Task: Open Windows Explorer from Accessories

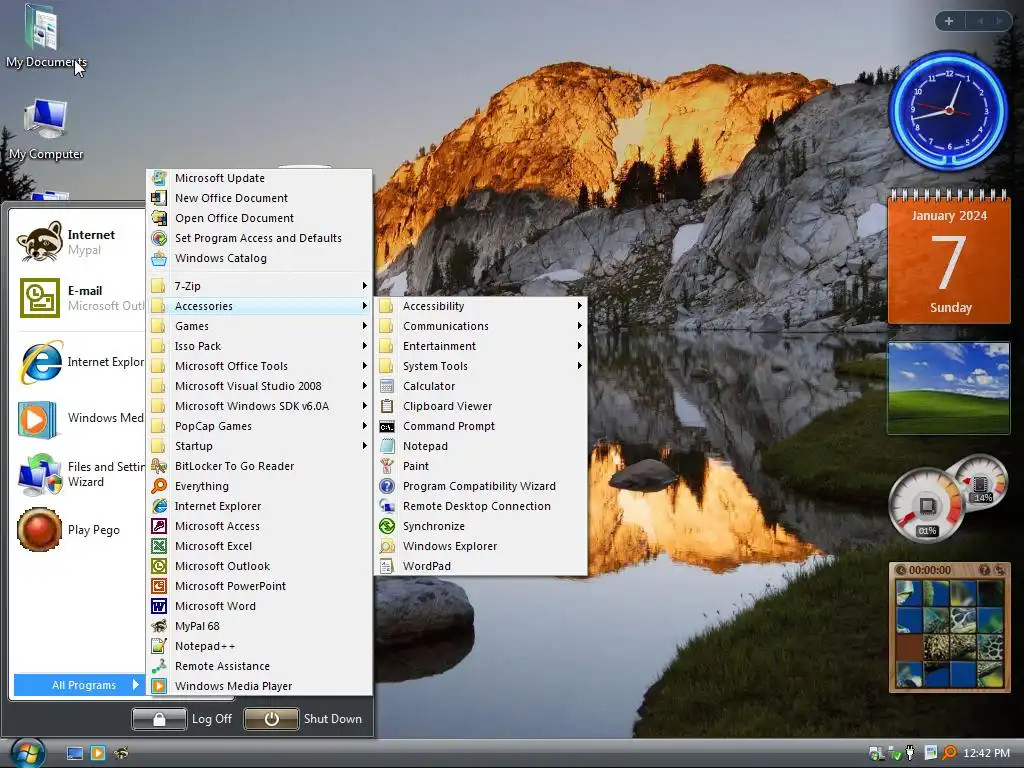Action: pyautogui.click(x=481, y=546)
